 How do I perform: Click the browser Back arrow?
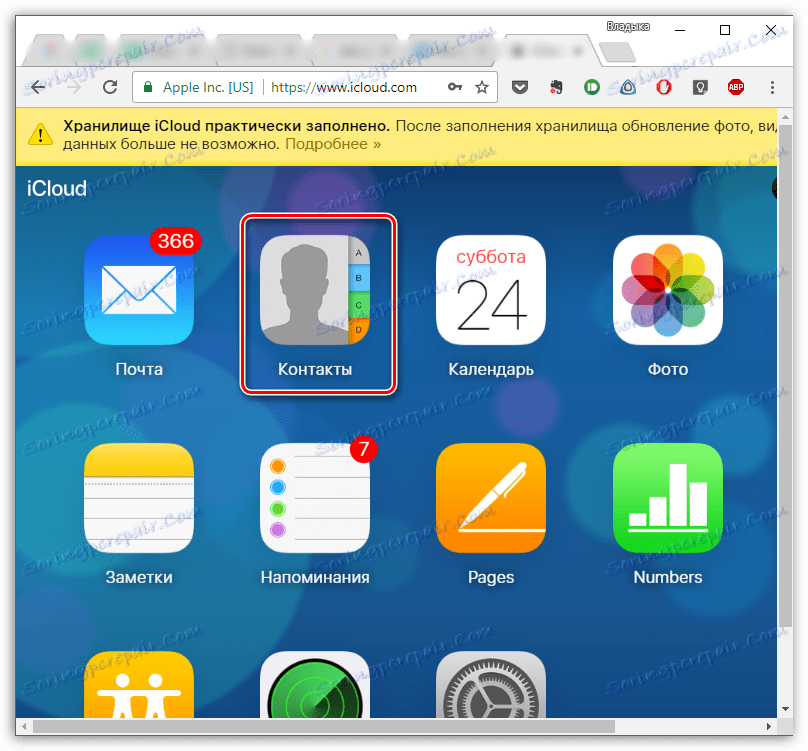(38, 88)
